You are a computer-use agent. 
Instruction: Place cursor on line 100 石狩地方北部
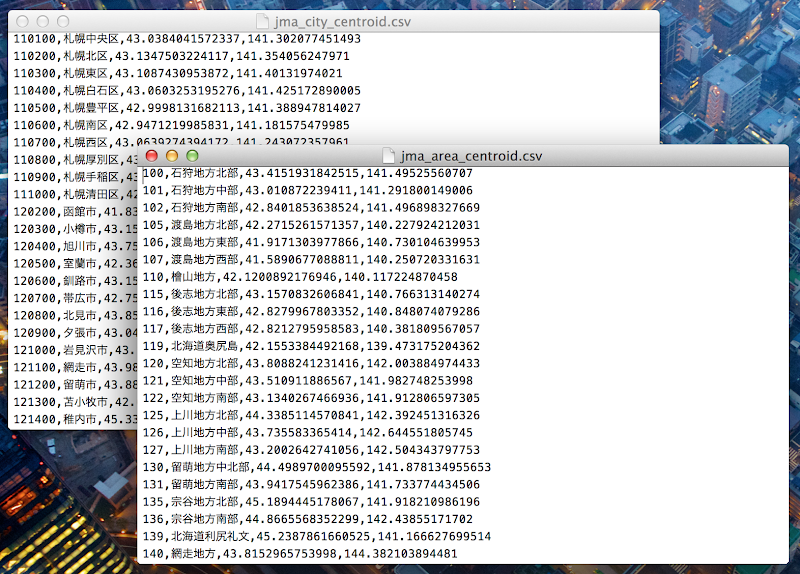coord(308,173)
